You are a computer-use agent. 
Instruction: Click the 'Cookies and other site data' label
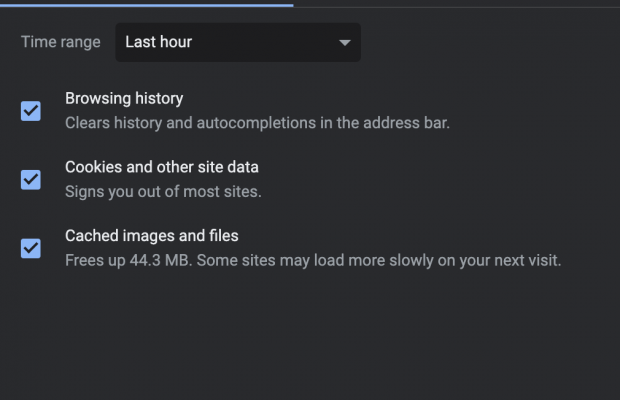tap(162, 167)
